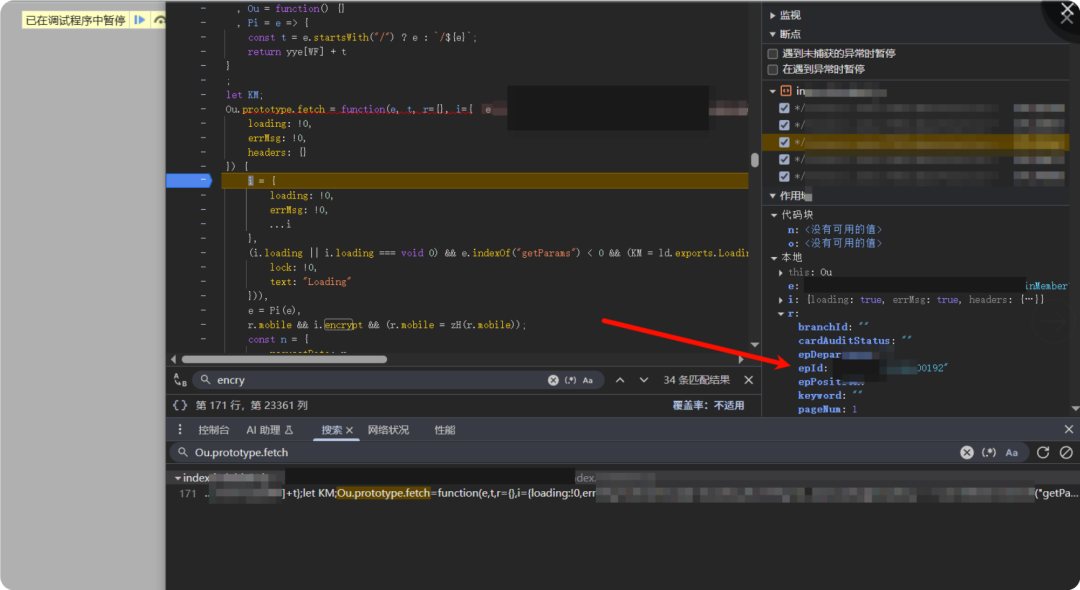Expand the 'this: Ou' object
The width and height of the screenshot is (1080, 590).
click(781, 273)
